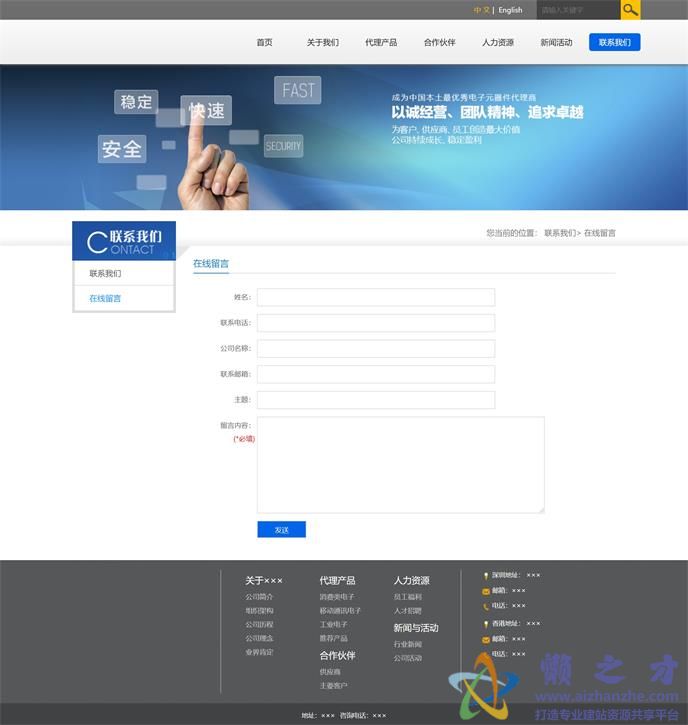Open footer link 公司活动

click(x=407, y=658)
